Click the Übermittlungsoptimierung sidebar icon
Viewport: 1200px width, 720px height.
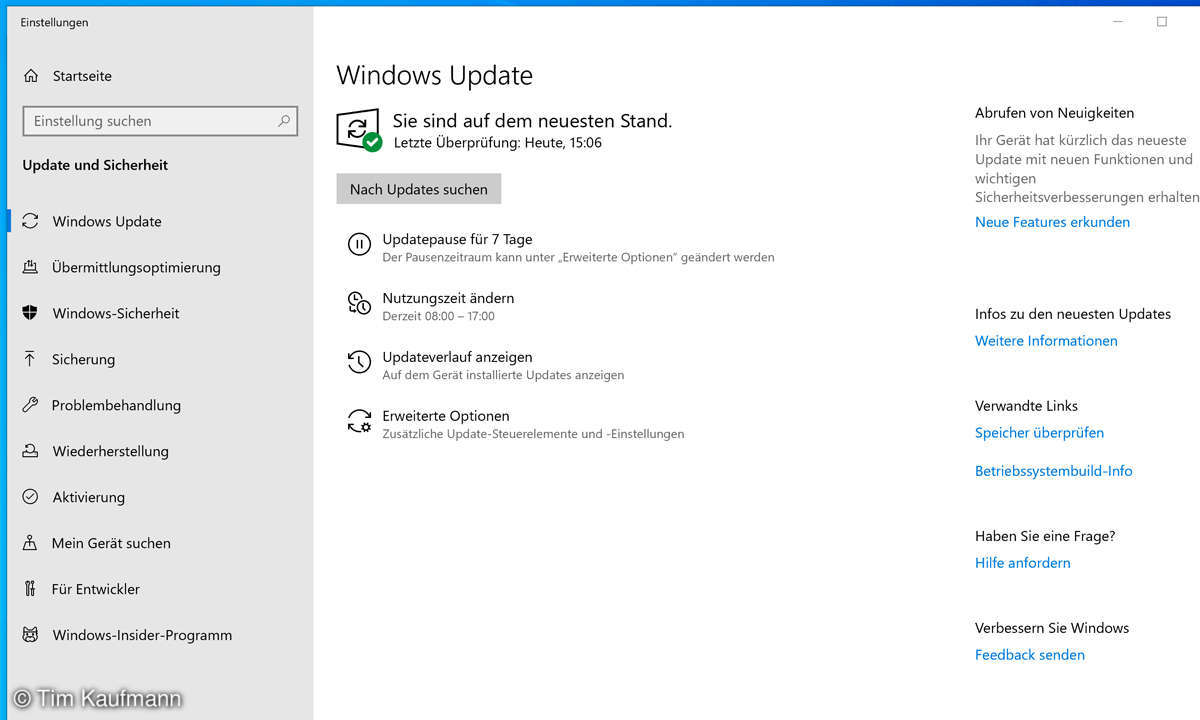pyautogui.click(x=31, y=268)
